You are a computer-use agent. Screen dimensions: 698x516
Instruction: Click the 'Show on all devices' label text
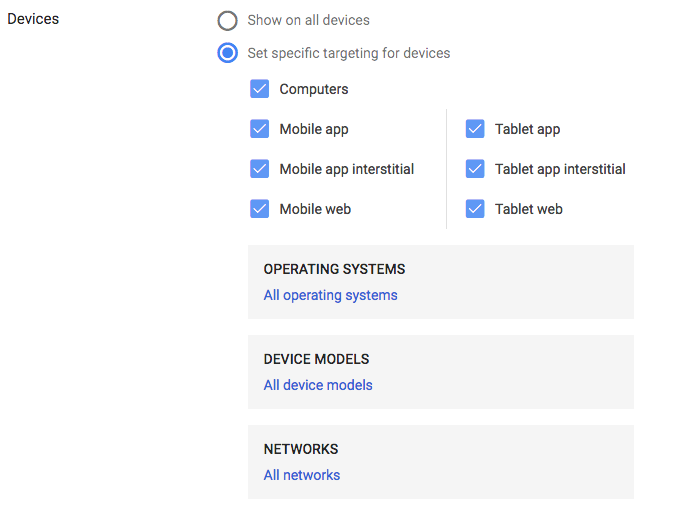(x=308, y=21)
